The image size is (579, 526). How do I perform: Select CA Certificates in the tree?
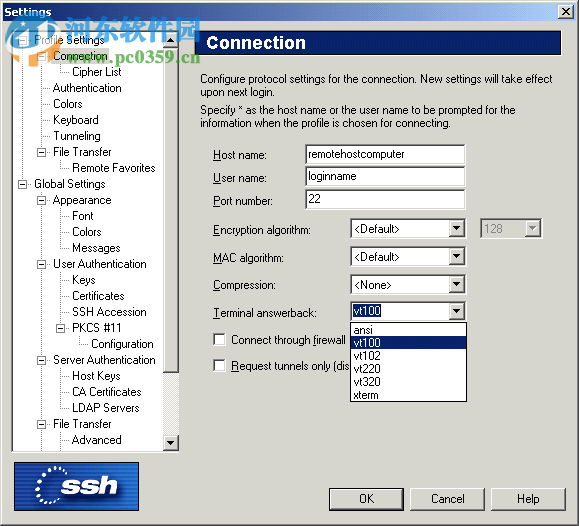click(x=107, y=392)
